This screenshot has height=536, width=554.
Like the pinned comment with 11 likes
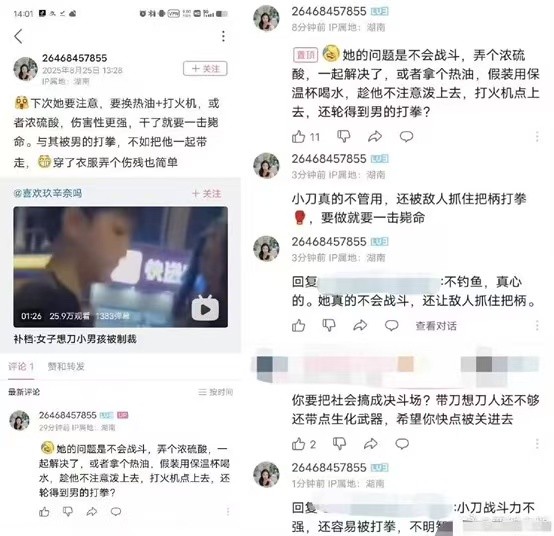(299, 136)
